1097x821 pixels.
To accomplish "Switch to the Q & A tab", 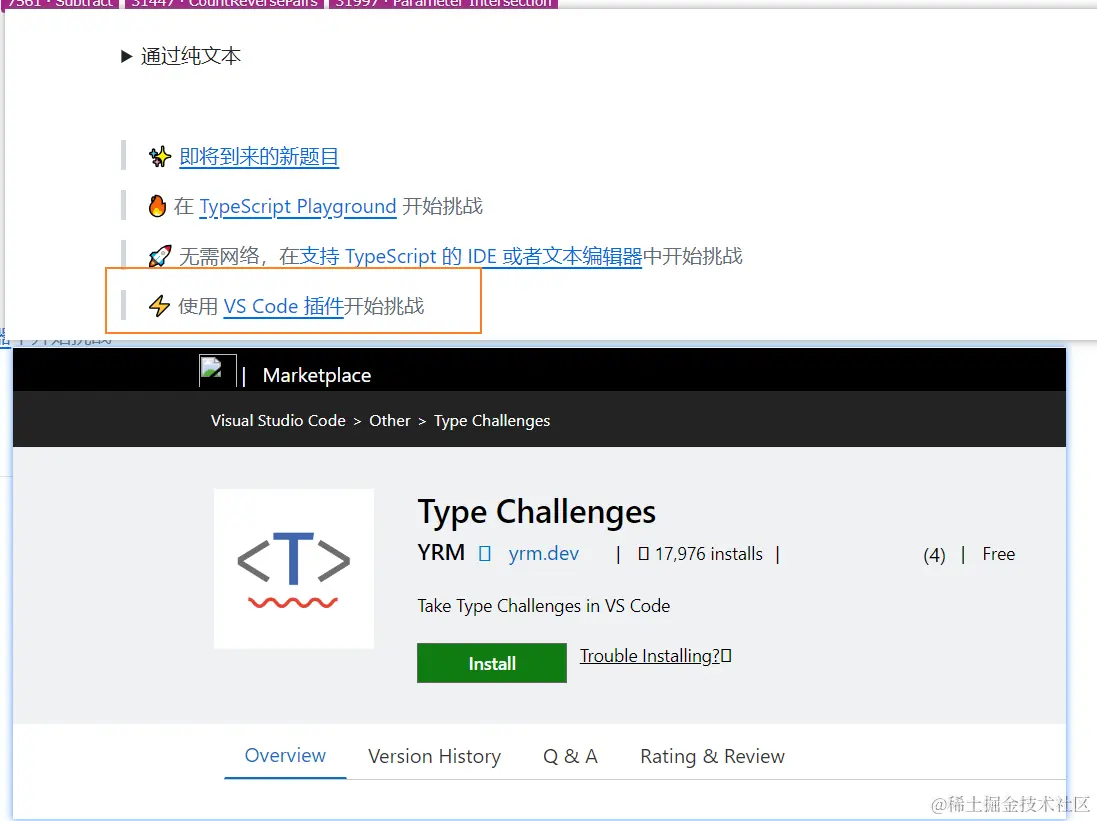I will coord(570,757).
